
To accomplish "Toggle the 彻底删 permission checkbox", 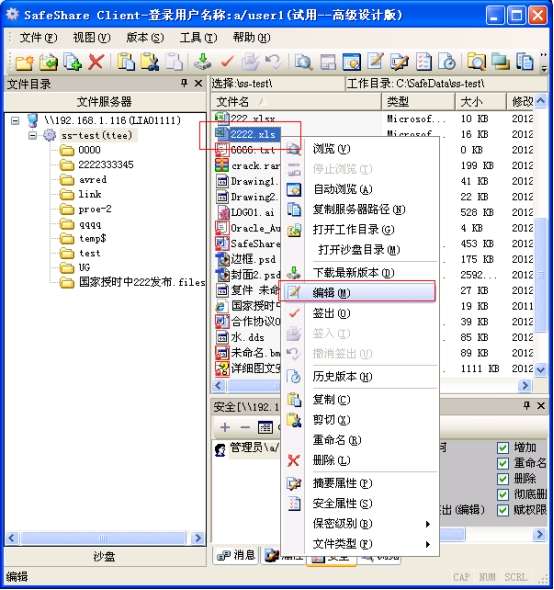I will [x=502, y=494].
